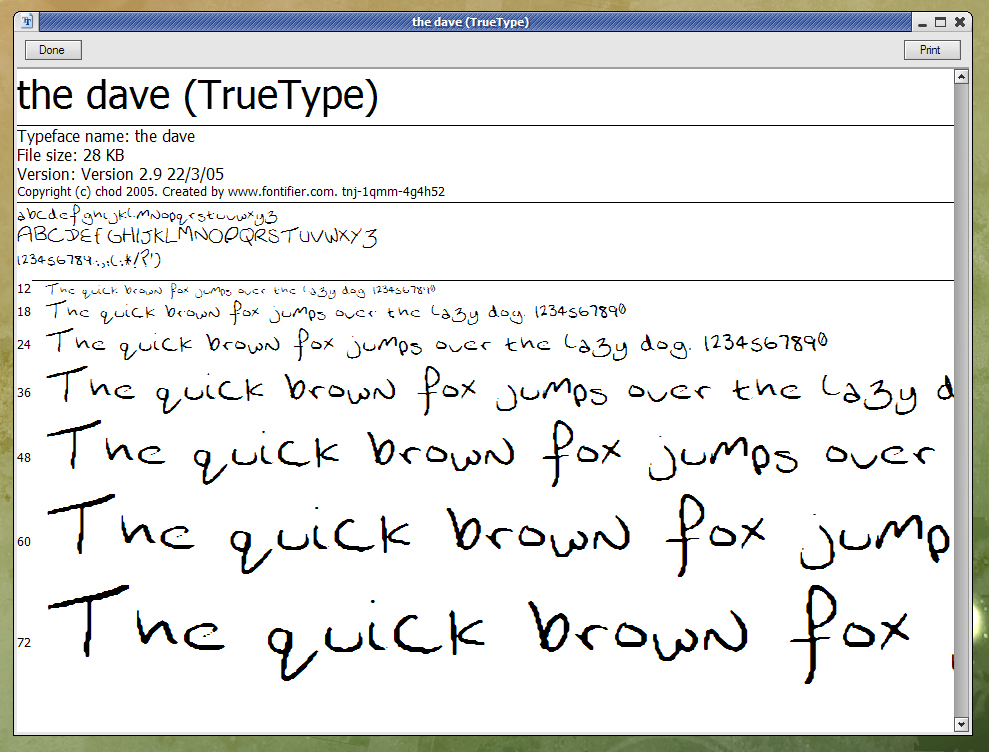Screen dimensions: 989x752
Task: Click the Print button
Action: pos(930,49)
